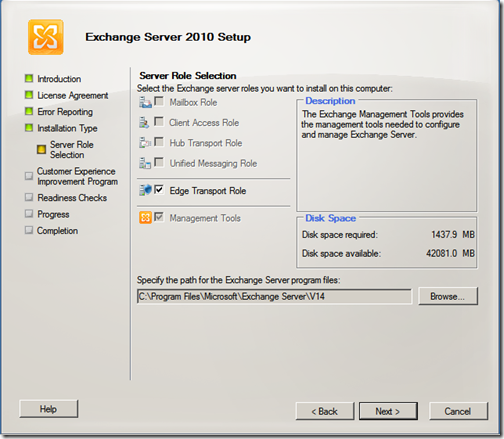
Task: Click the Disk space required label
Action: pyautogui.click(x=340, y=235)
